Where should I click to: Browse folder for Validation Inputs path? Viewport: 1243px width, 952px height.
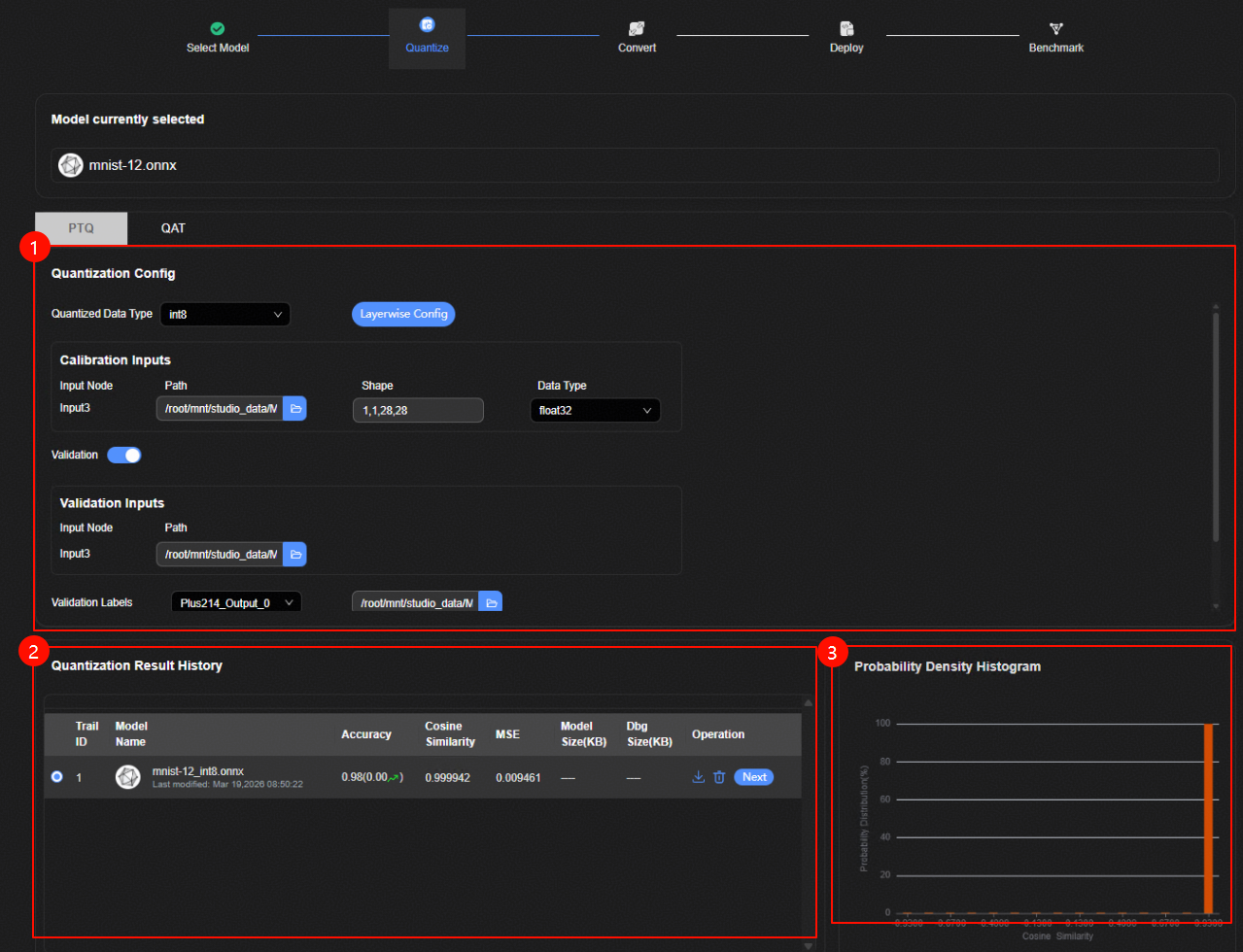(295, 554)
